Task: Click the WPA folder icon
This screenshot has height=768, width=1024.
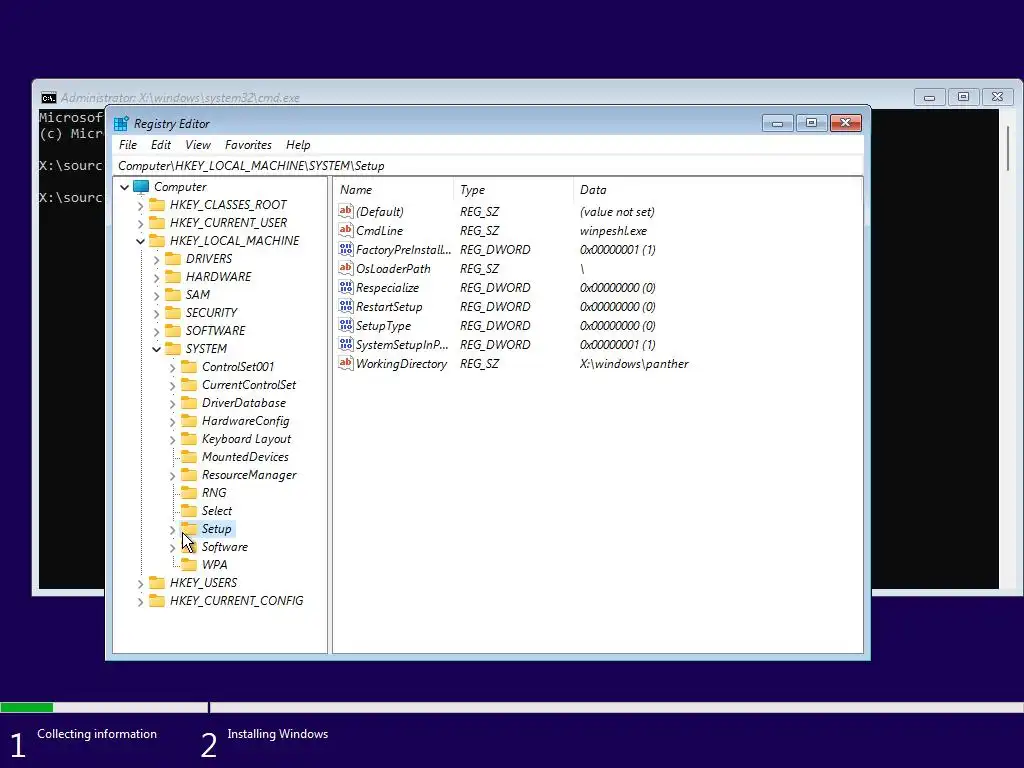Action: pos(189,565)
